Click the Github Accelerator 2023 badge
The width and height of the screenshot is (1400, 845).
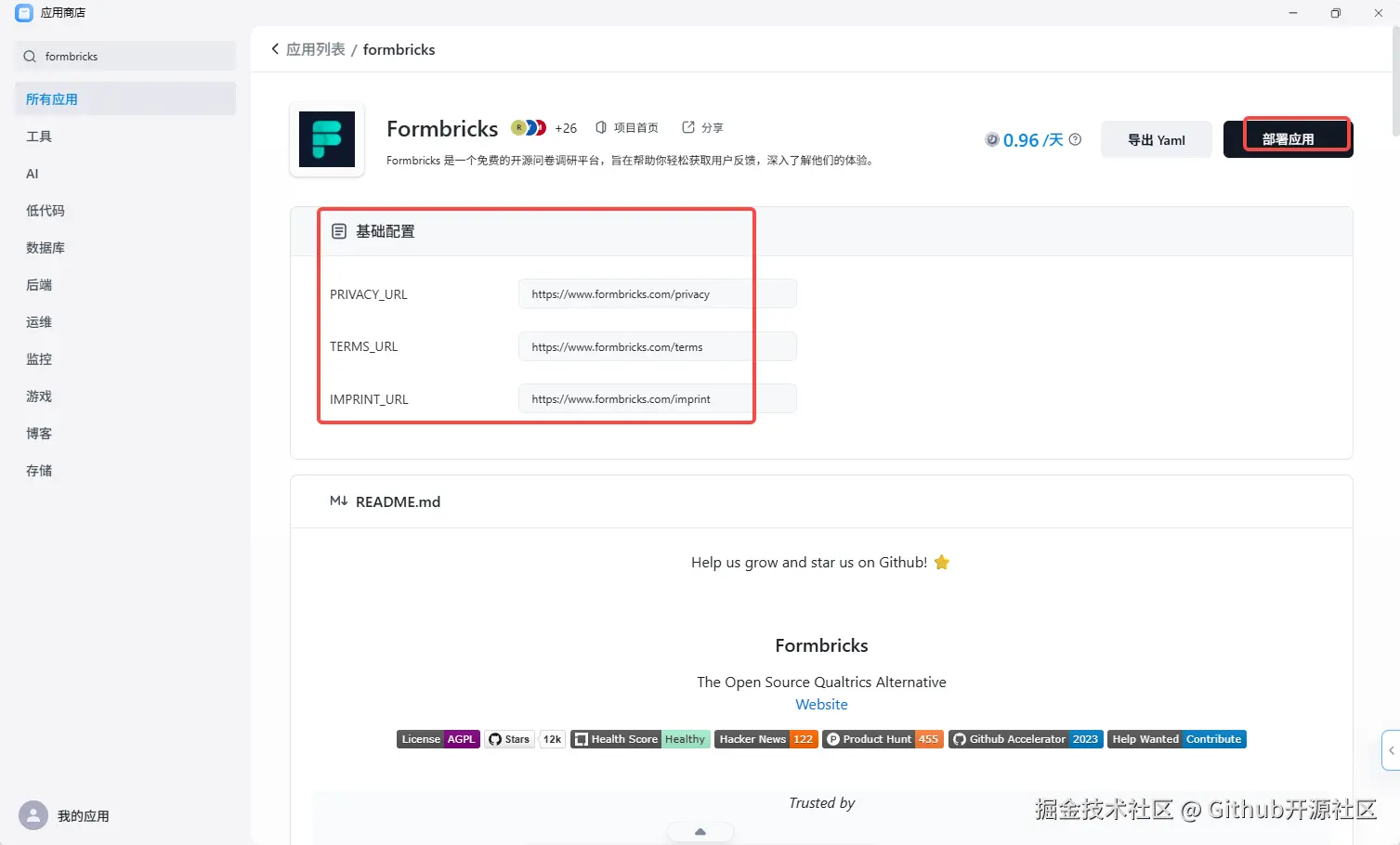tap(1026, 739)
